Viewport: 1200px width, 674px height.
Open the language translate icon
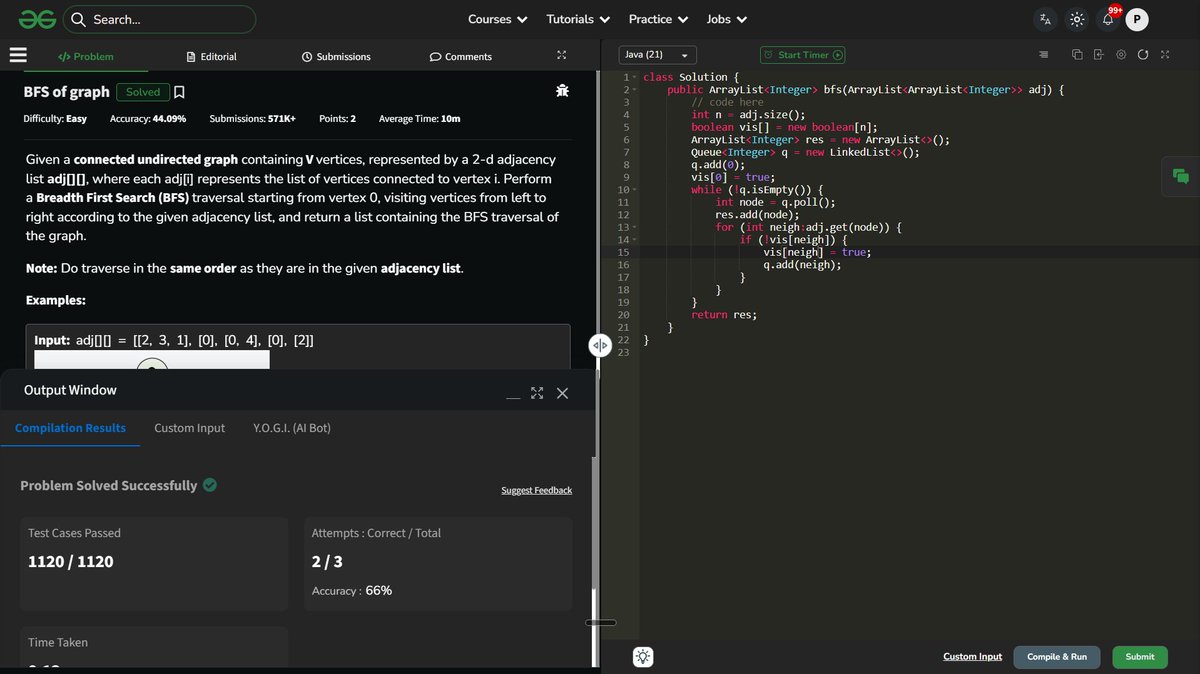point(1045,19)
